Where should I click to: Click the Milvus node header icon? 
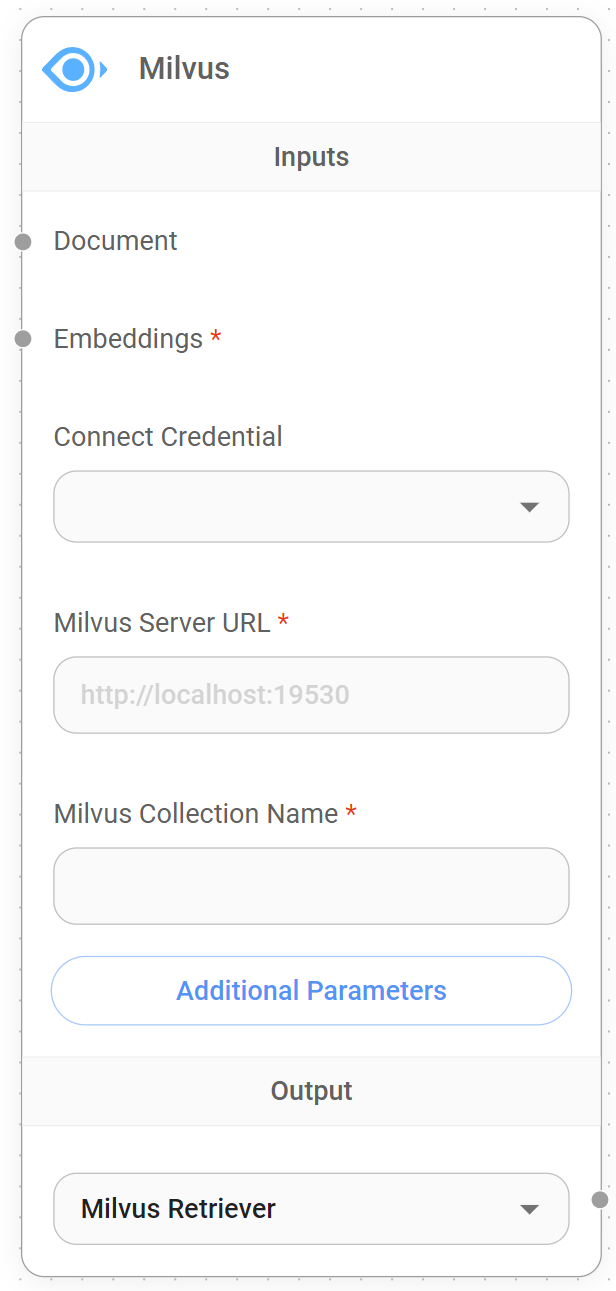pos(70,68)
